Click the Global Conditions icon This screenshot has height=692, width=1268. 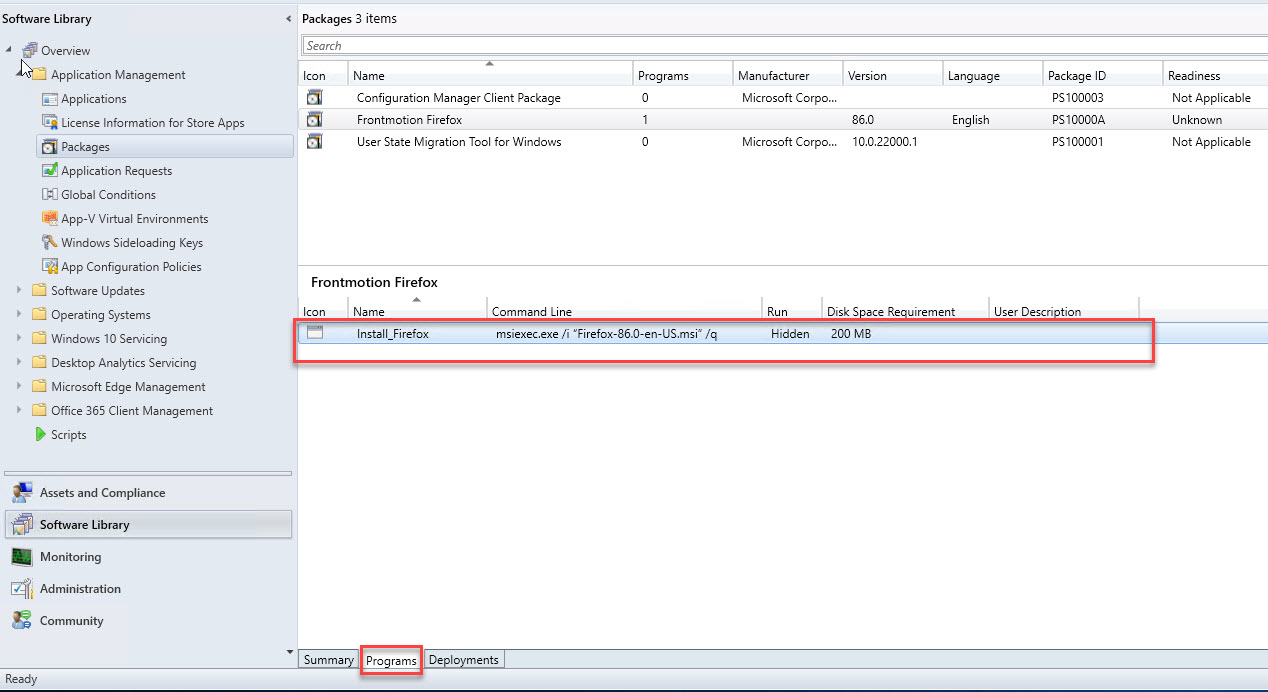(x=50, y=195)
